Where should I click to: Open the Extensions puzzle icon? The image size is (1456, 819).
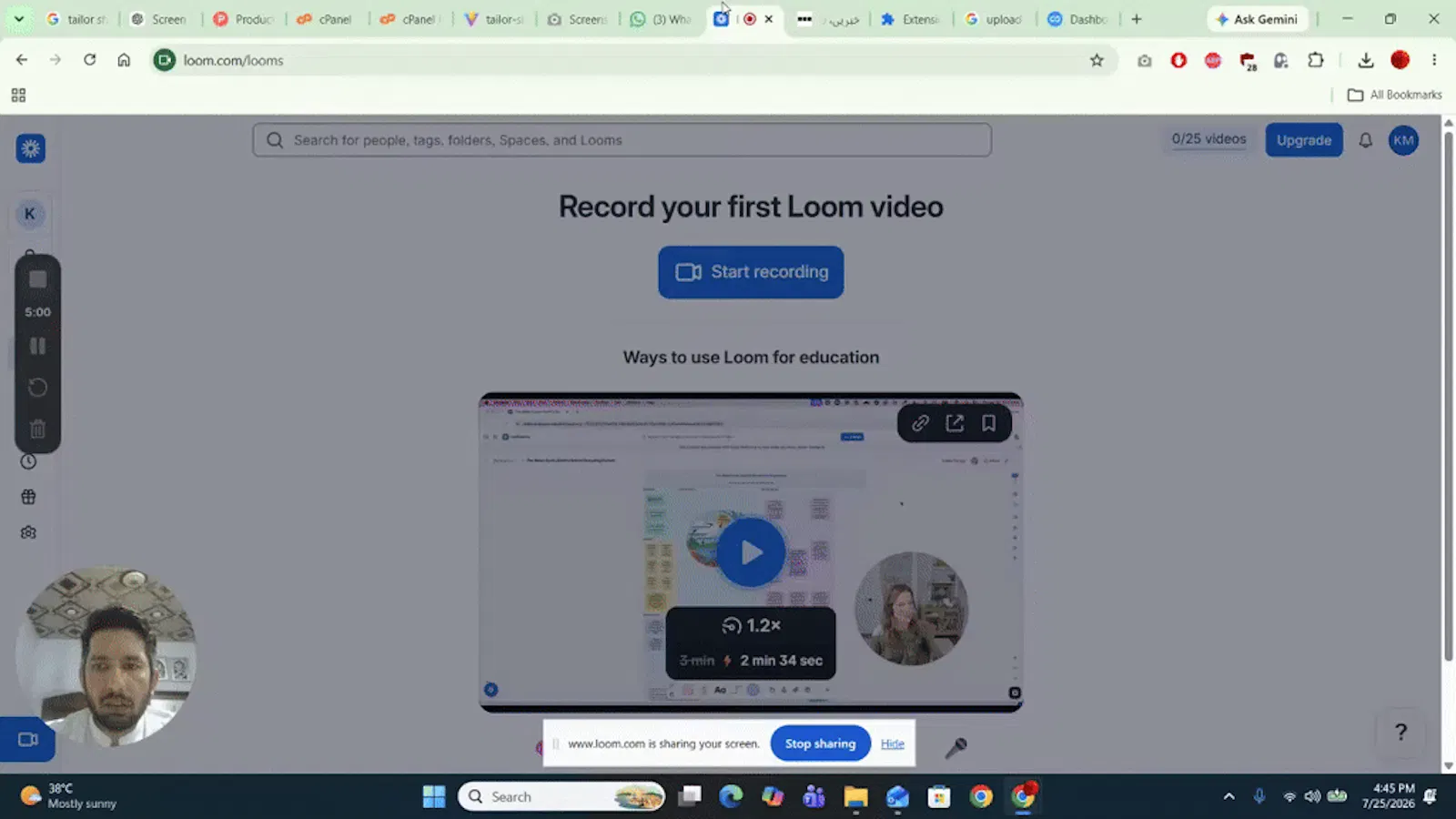[x=1315, y=60]
